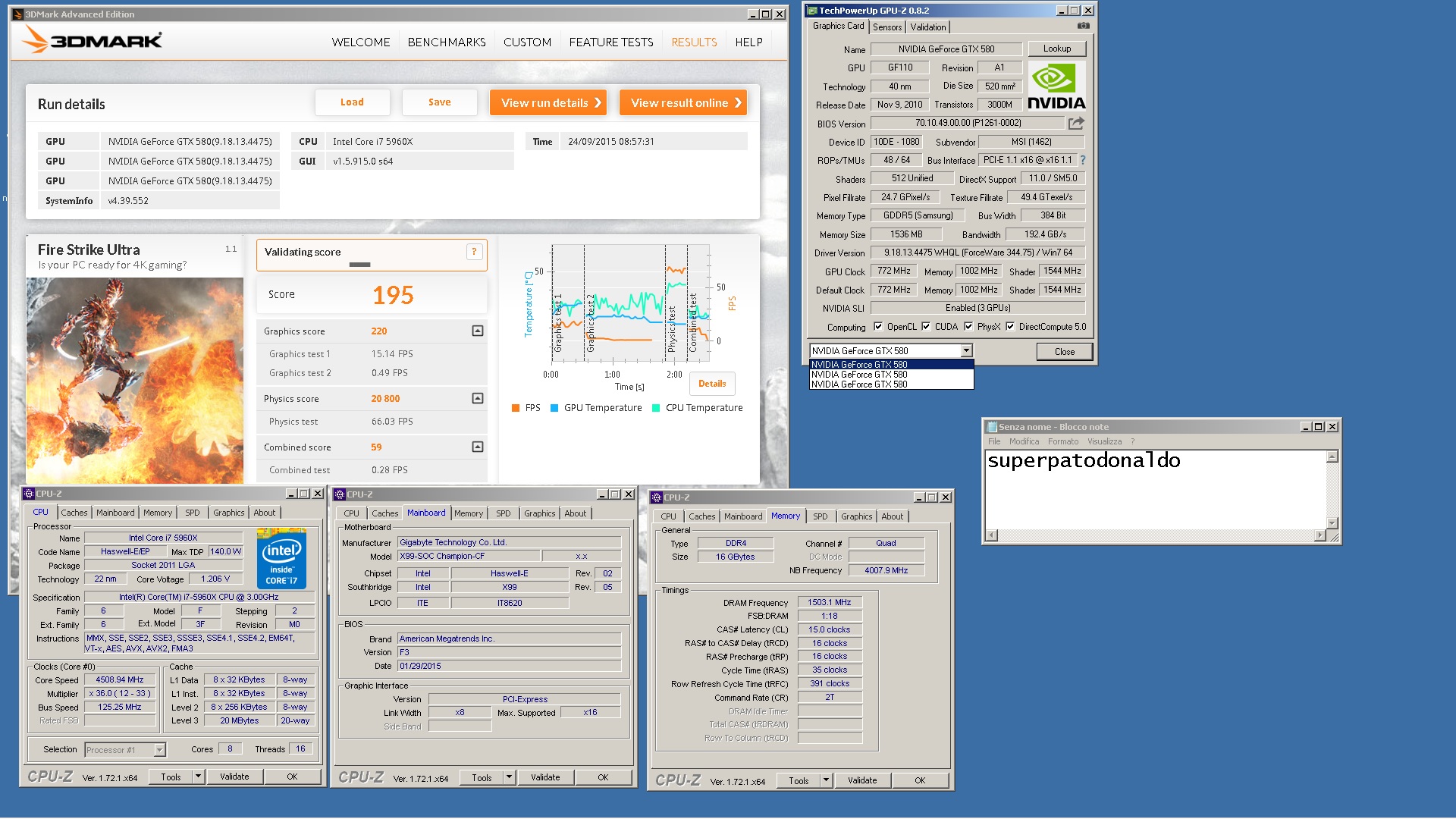
Task: Click the Validating score help question mark
Action: coord(475,252)
